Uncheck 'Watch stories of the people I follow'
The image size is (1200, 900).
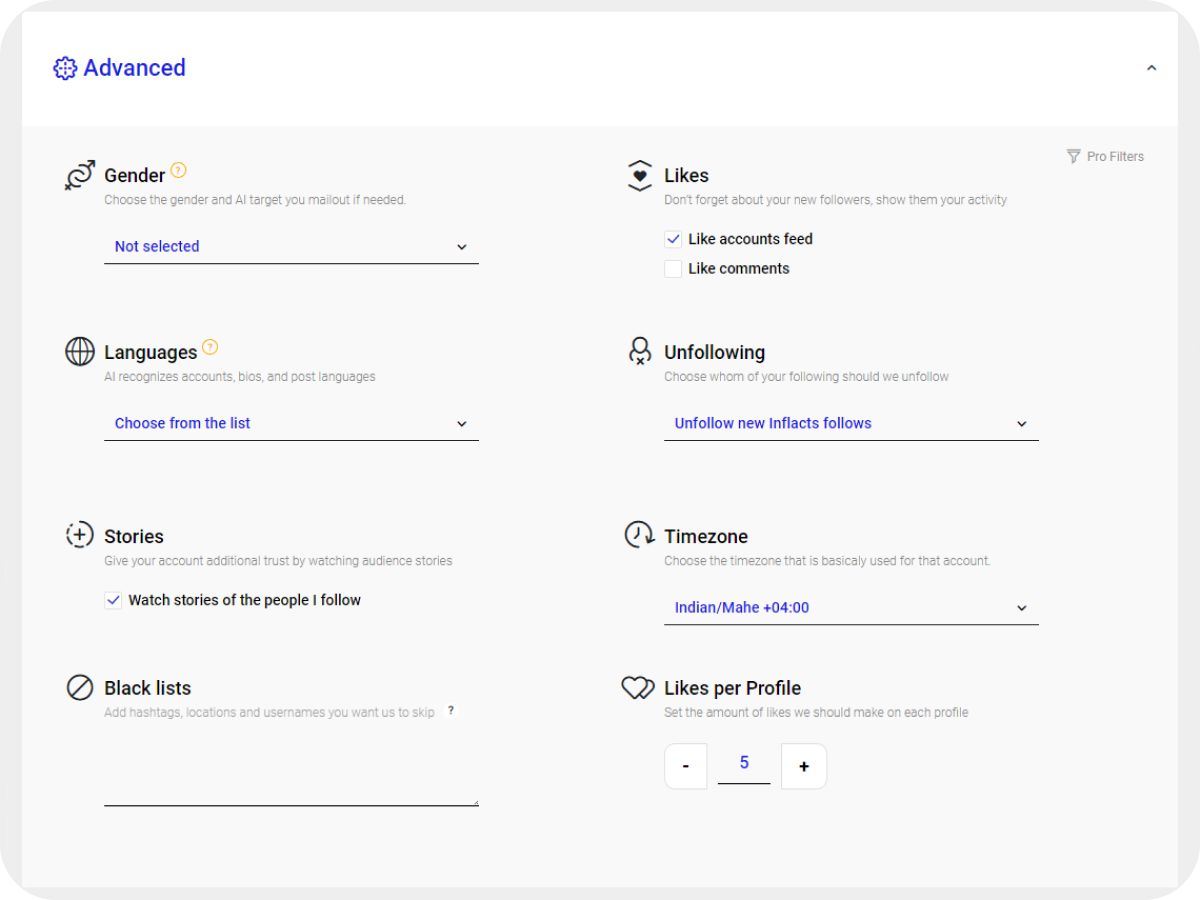tap(113, 601)
